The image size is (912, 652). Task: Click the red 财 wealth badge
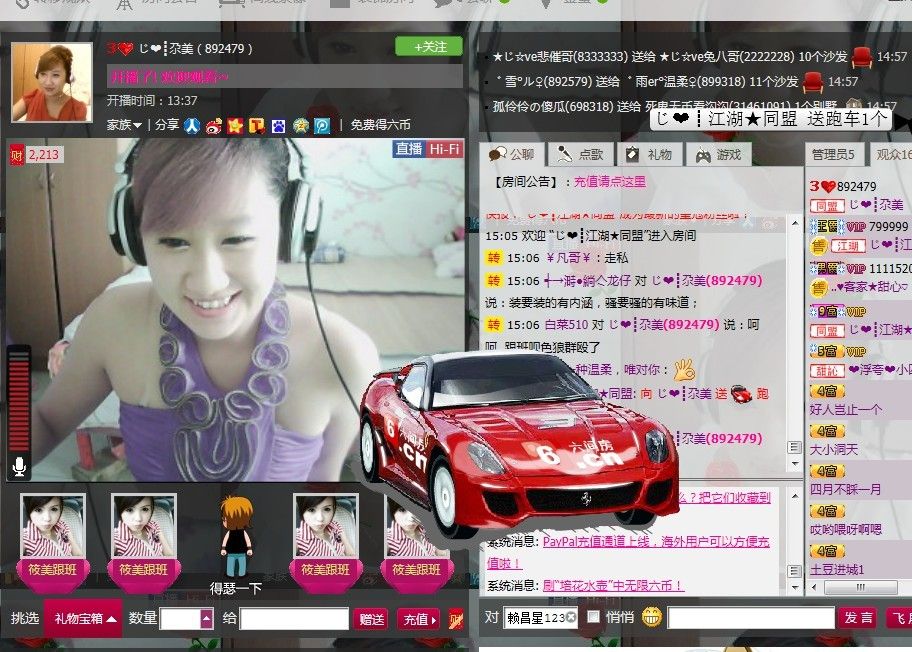[x=17, y=155]
